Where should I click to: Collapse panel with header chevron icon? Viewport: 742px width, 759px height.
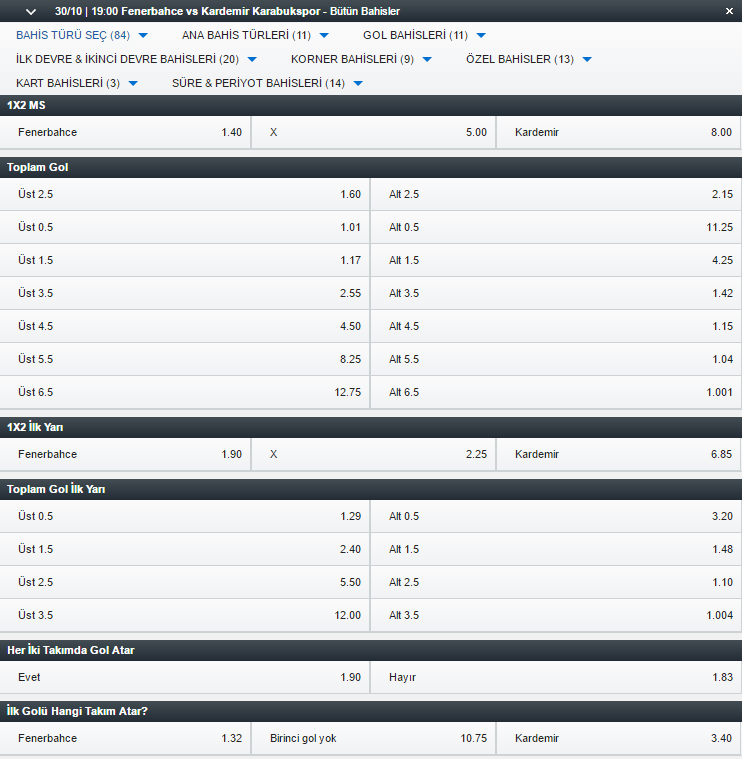(30, 11)
